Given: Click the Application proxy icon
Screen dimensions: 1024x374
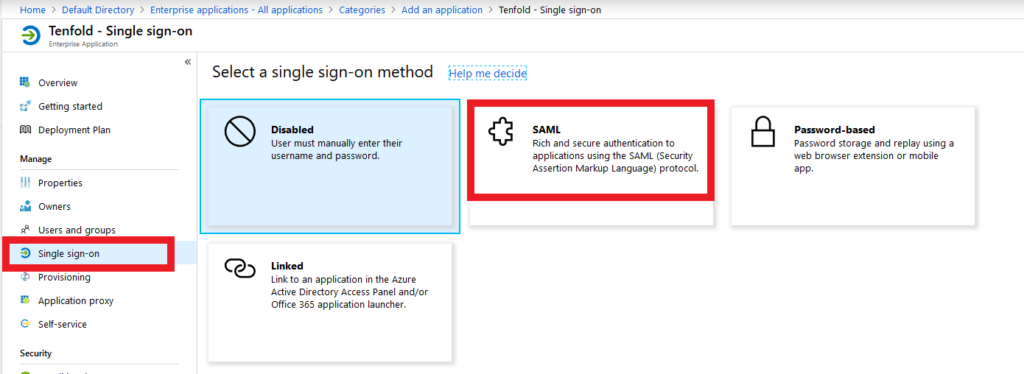Looking at the screenshot, I should (x=25, y=300).
